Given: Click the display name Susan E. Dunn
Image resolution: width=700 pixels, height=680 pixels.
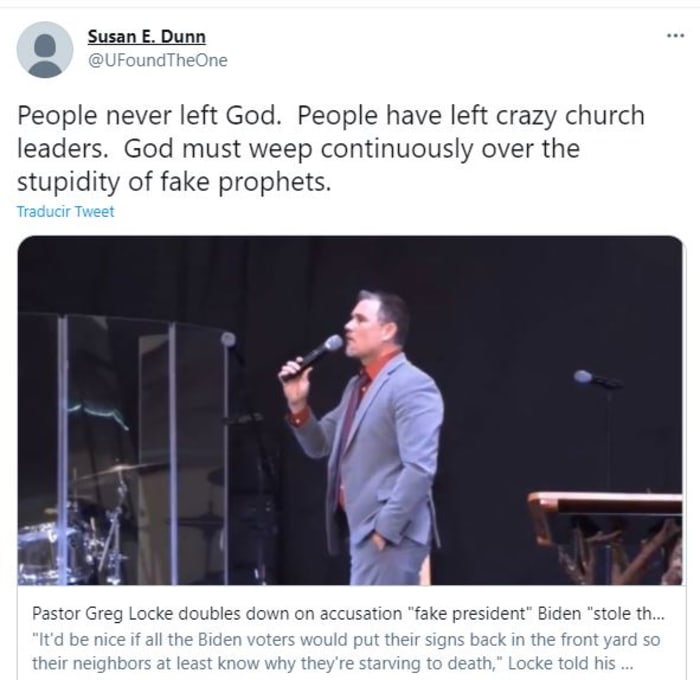Looking at the screenshot, I should point(145,37).
